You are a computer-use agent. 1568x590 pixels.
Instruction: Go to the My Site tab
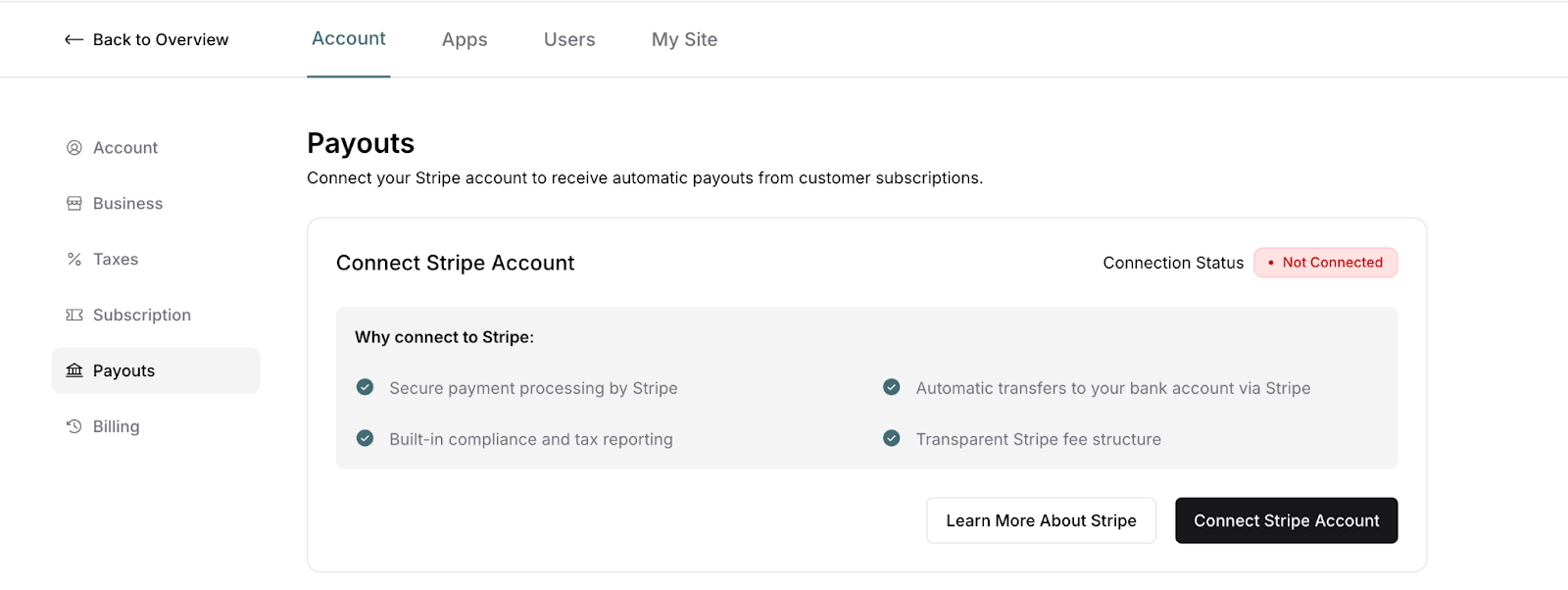pos(684,40)
